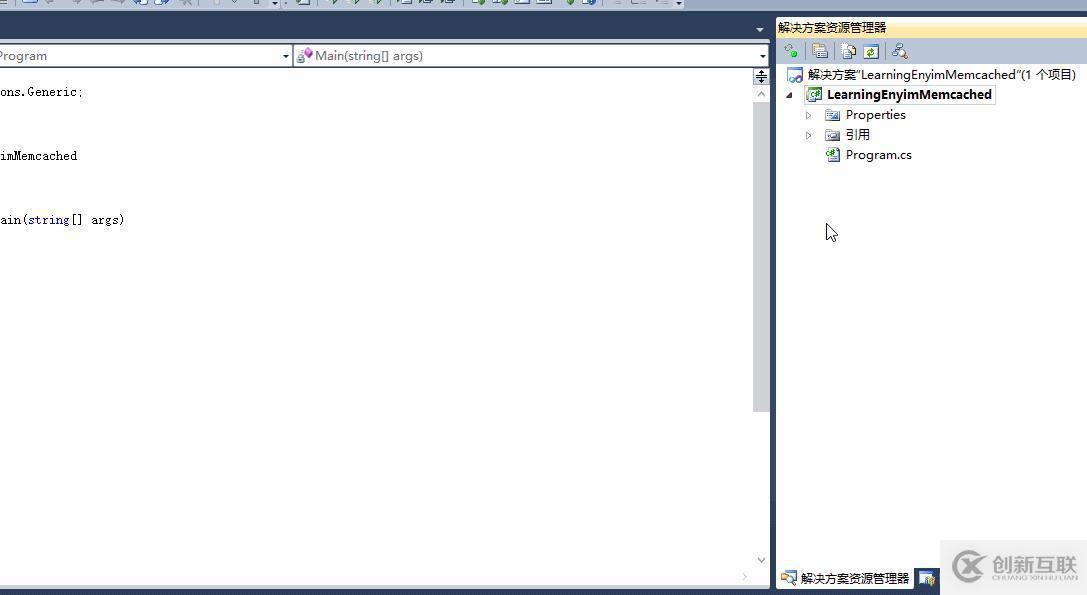Click the Properties folder icon
1087x595 pixels.
(833, 114)
